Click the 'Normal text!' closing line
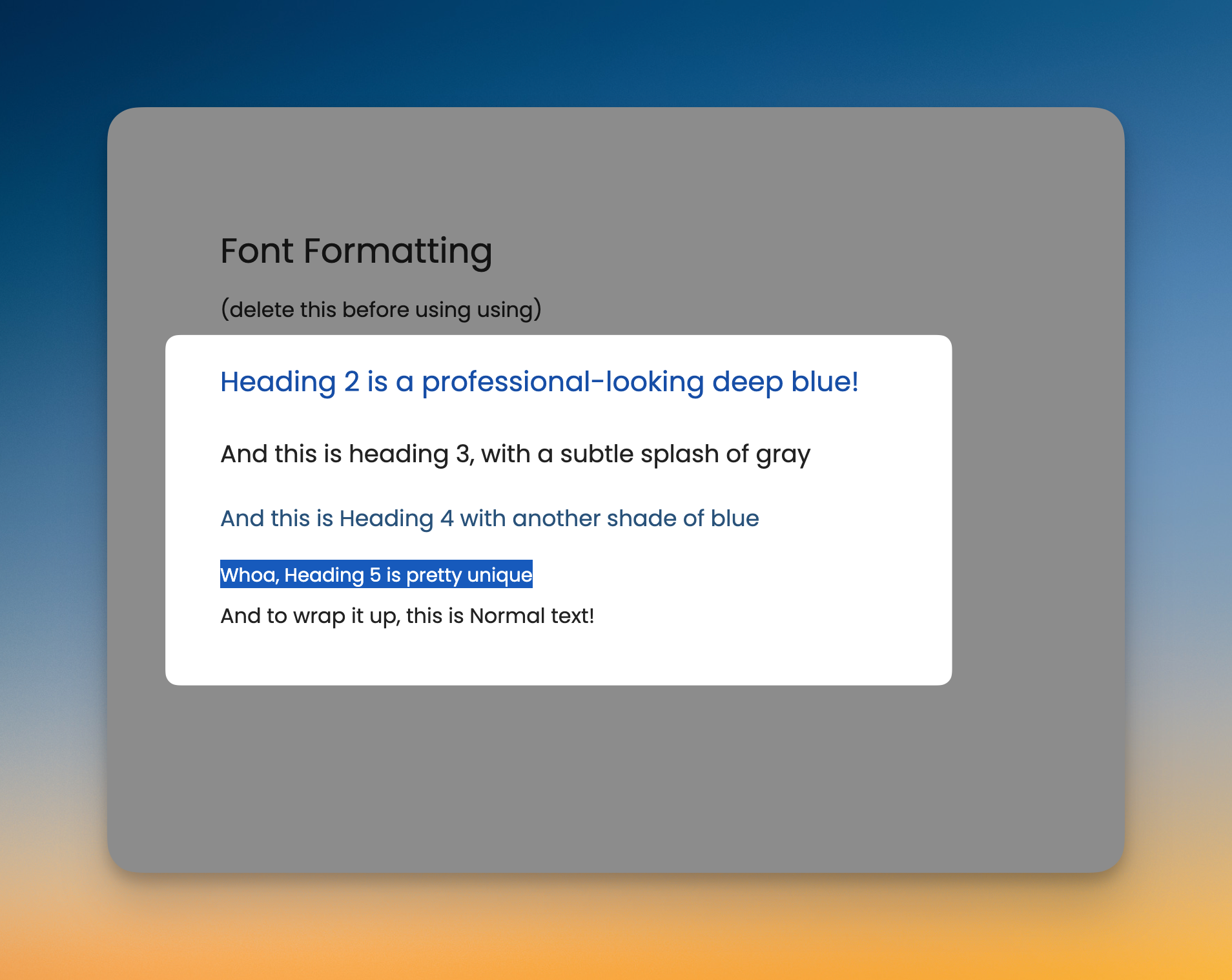 407,616
